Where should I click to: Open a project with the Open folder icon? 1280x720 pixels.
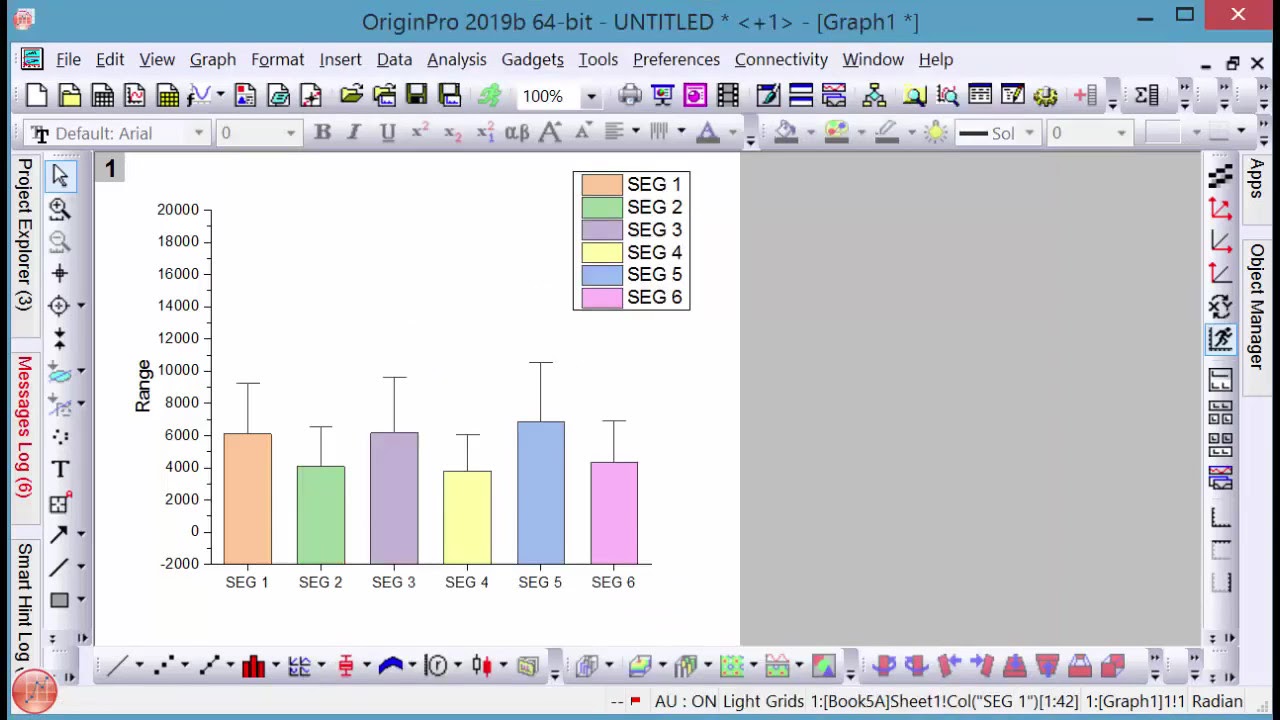point(351,96)
